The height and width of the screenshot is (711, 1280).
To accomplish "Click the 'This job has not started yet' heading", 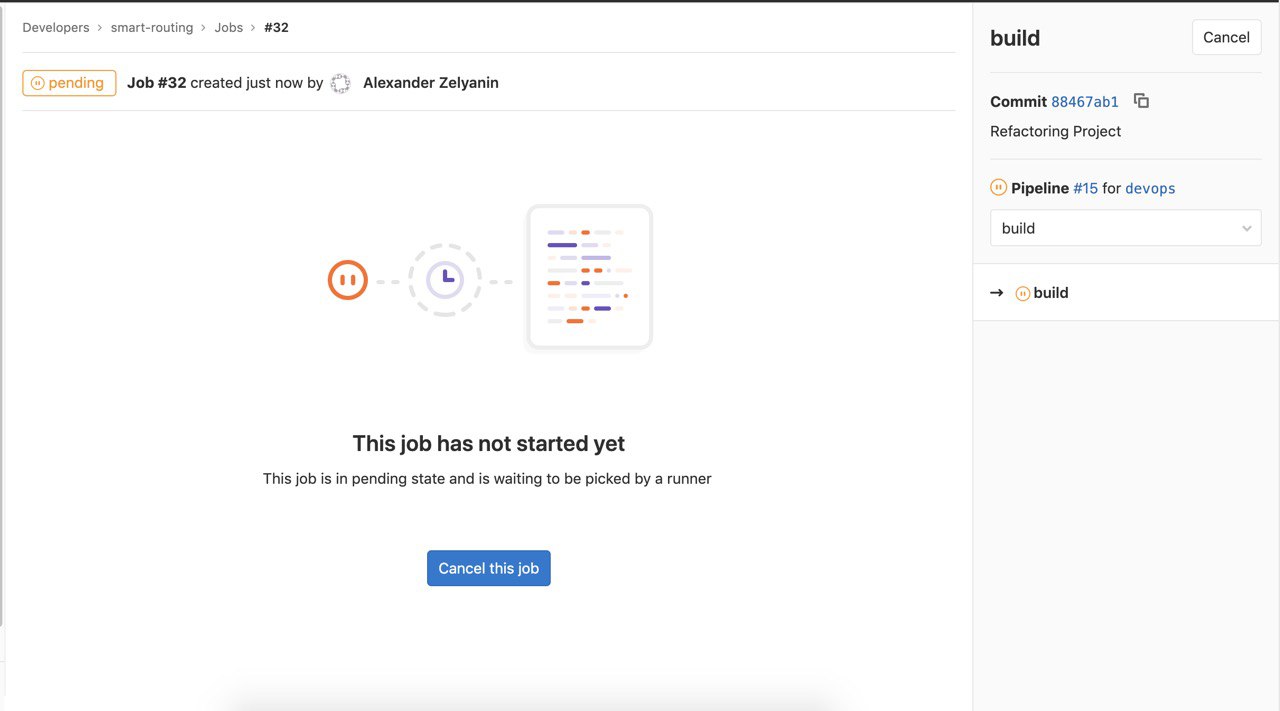I will click(489, 443).
